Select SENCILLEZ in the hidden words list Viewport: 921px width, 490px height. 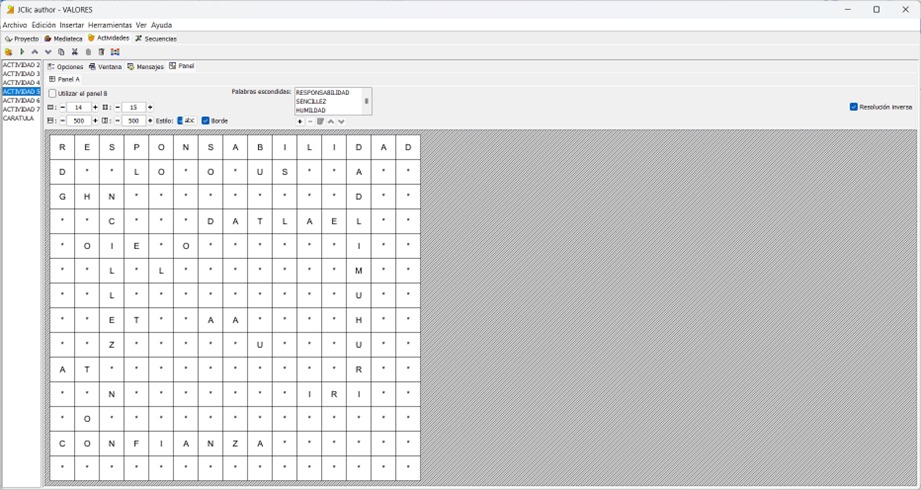click(311, 101)
